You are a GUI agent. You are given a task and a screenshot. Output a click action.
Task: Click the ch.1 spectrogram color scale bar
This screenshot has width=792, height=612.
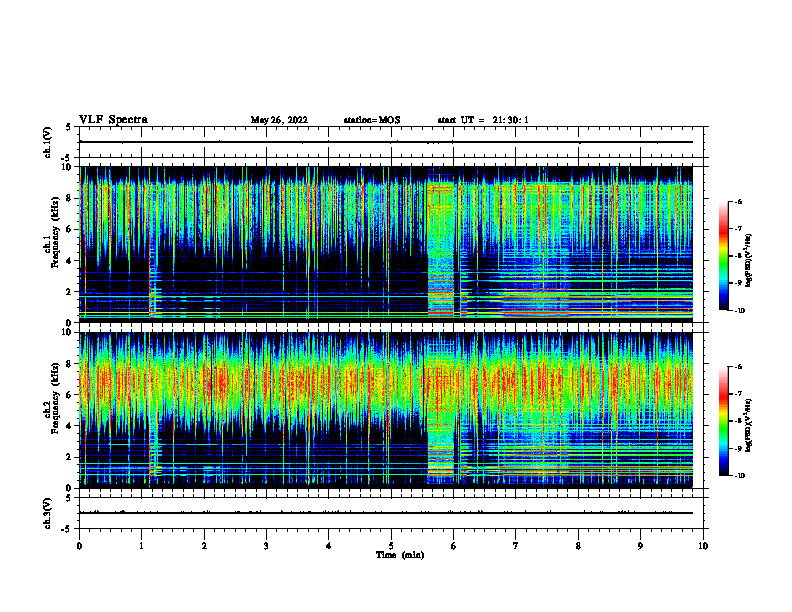click(x=723, y=256)
